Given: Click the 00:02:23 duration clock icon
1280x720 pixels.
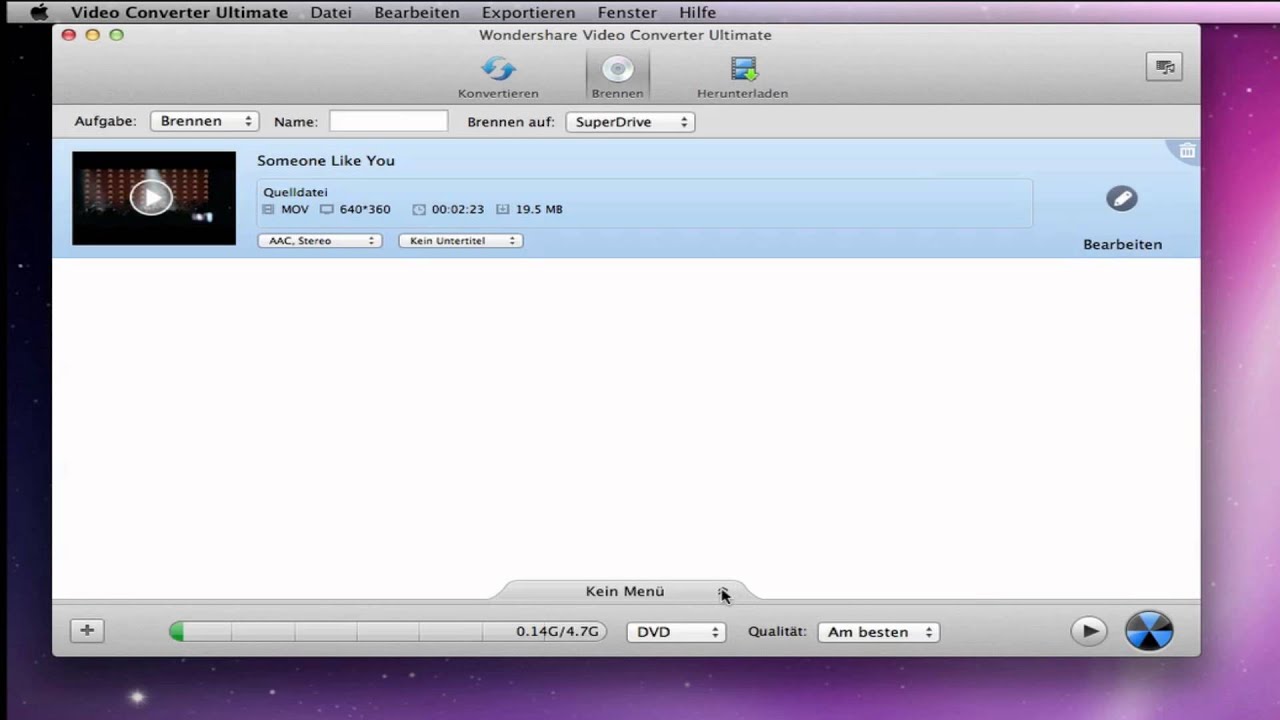Looking at the screenshot, I should click(x=419, y=210).
